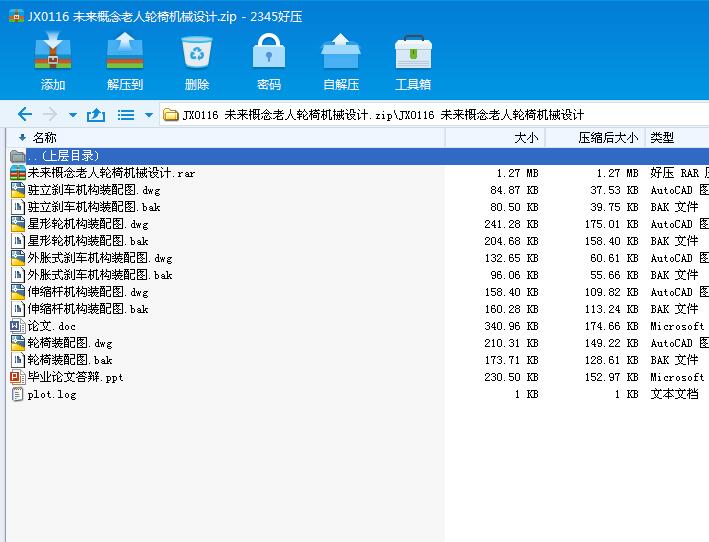Select 论文.doc file name
The height and width of the screenshot is (542, 709).
51,326
